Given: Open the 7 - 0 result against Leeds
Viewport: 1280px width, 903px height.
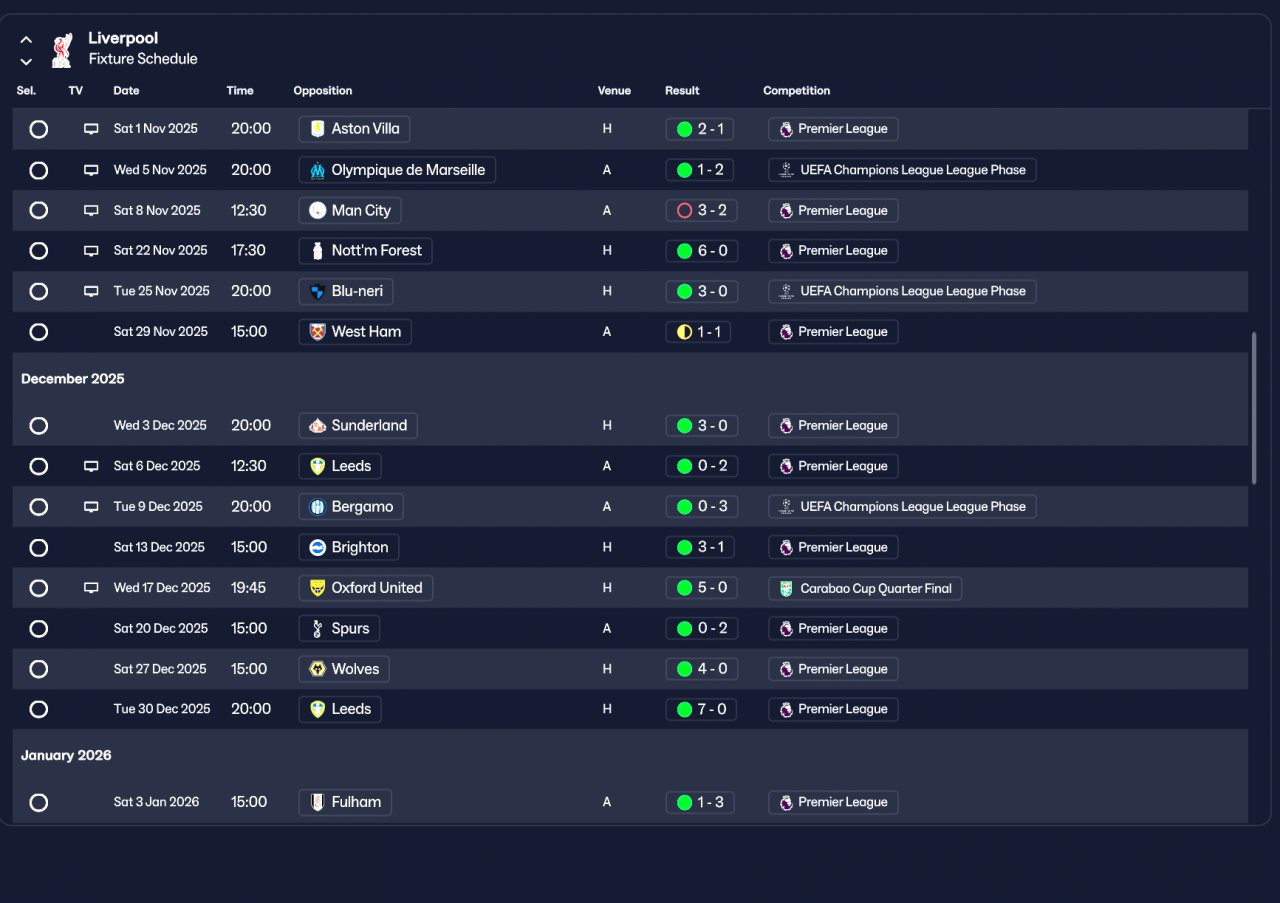Looking at the screenshot, I should (x=701, y=709).
